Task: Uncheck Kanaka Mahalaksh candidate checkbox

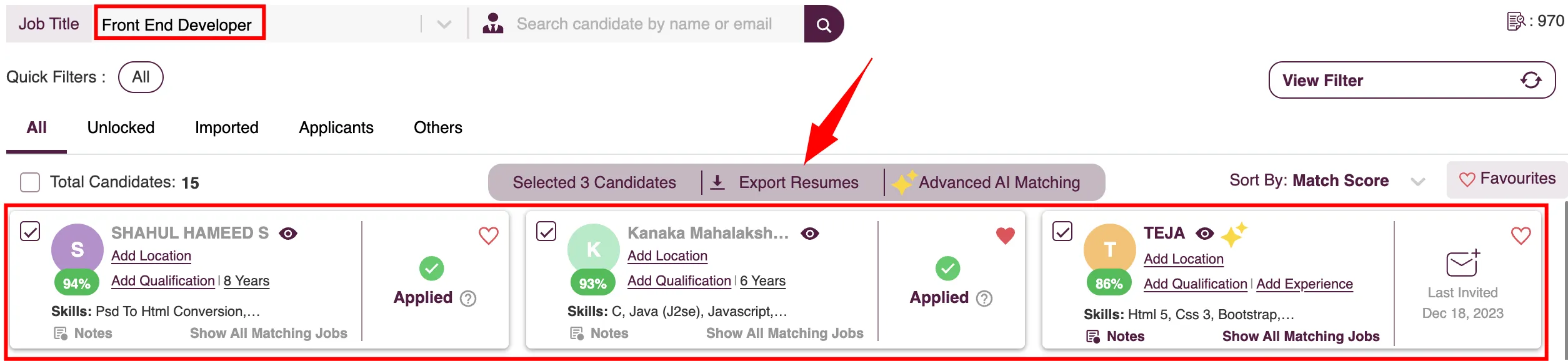Action: 546,231
